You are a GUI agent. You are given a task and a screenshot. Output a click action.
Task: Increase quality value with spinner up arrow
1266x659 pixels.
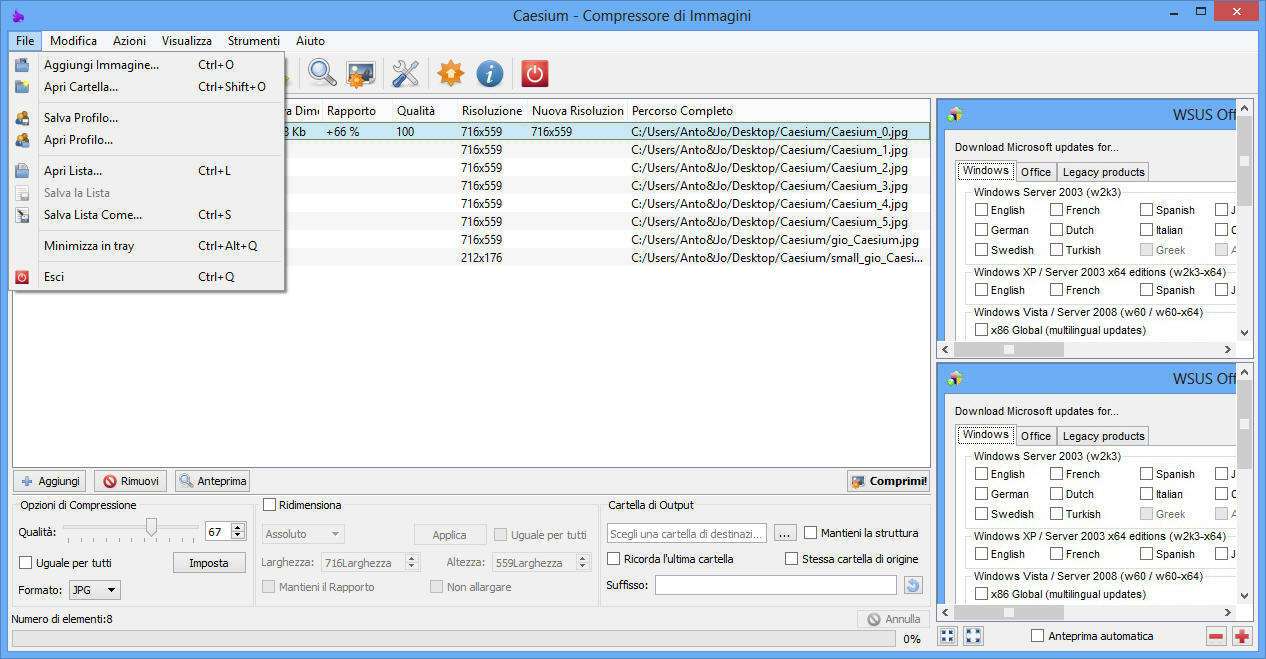coord(238,527)
